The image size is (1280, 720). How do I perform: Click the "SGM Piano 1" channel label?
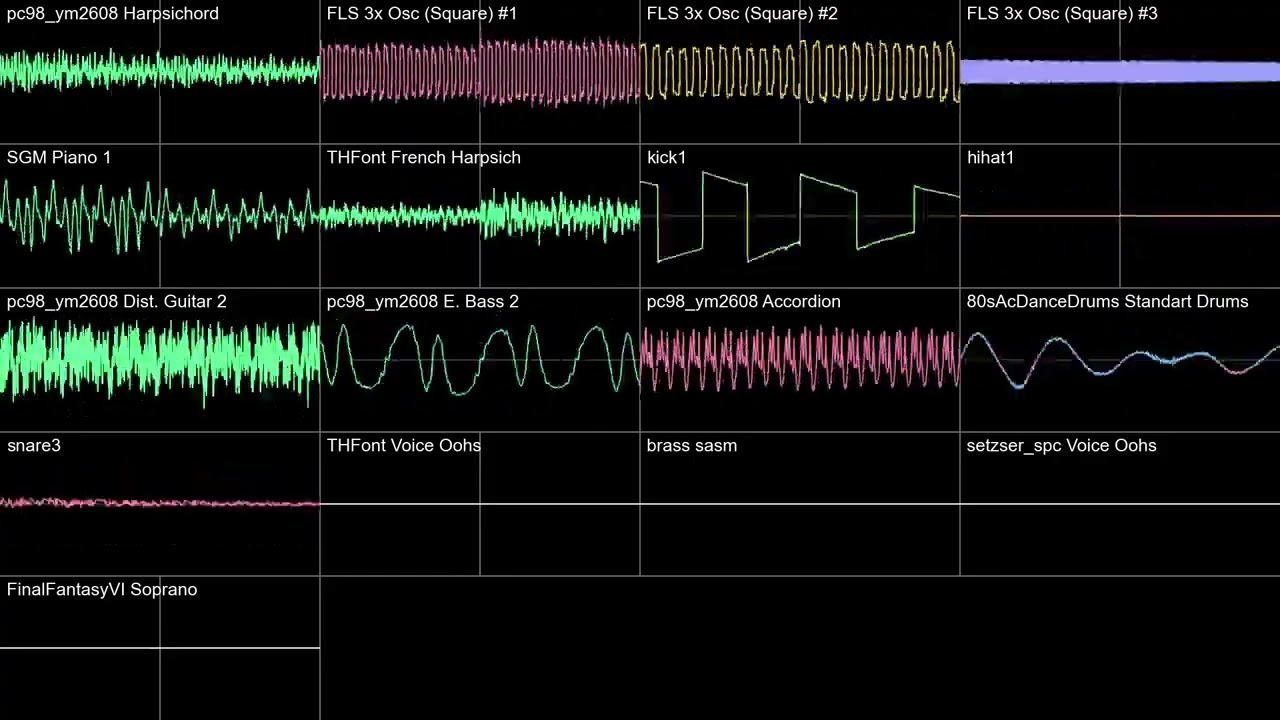click(59, 158)
